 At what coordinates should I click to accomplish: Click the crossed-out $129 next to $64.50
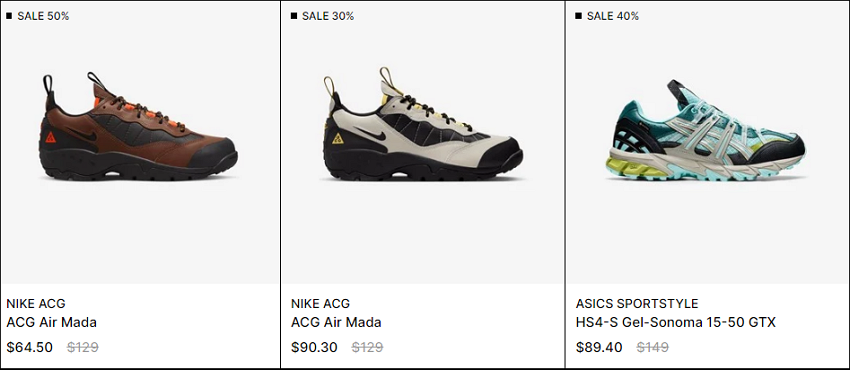[x=83, y=347]
